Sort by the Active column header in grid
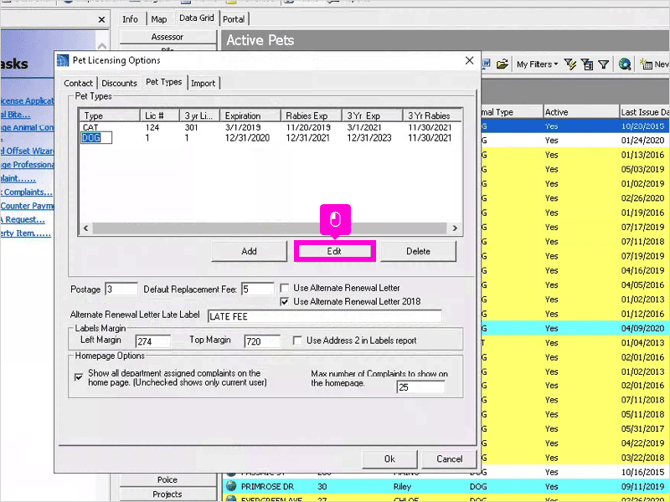This screenshot has height=502, width=670. (581, 112)
